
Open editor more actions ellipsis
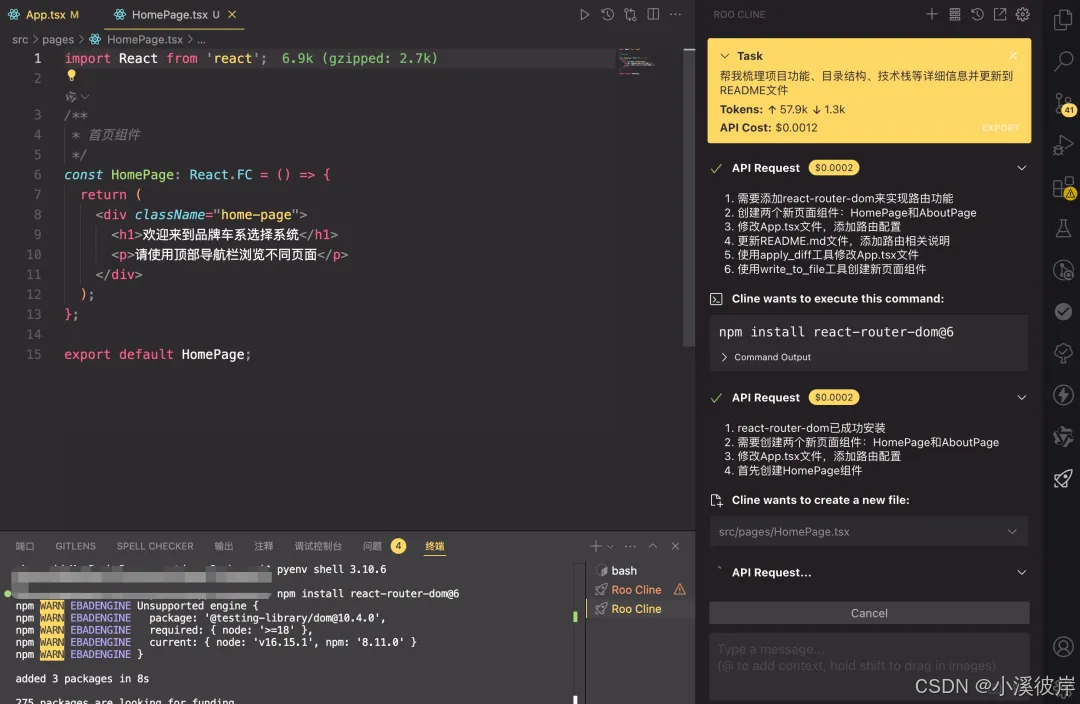pos(676,14)
